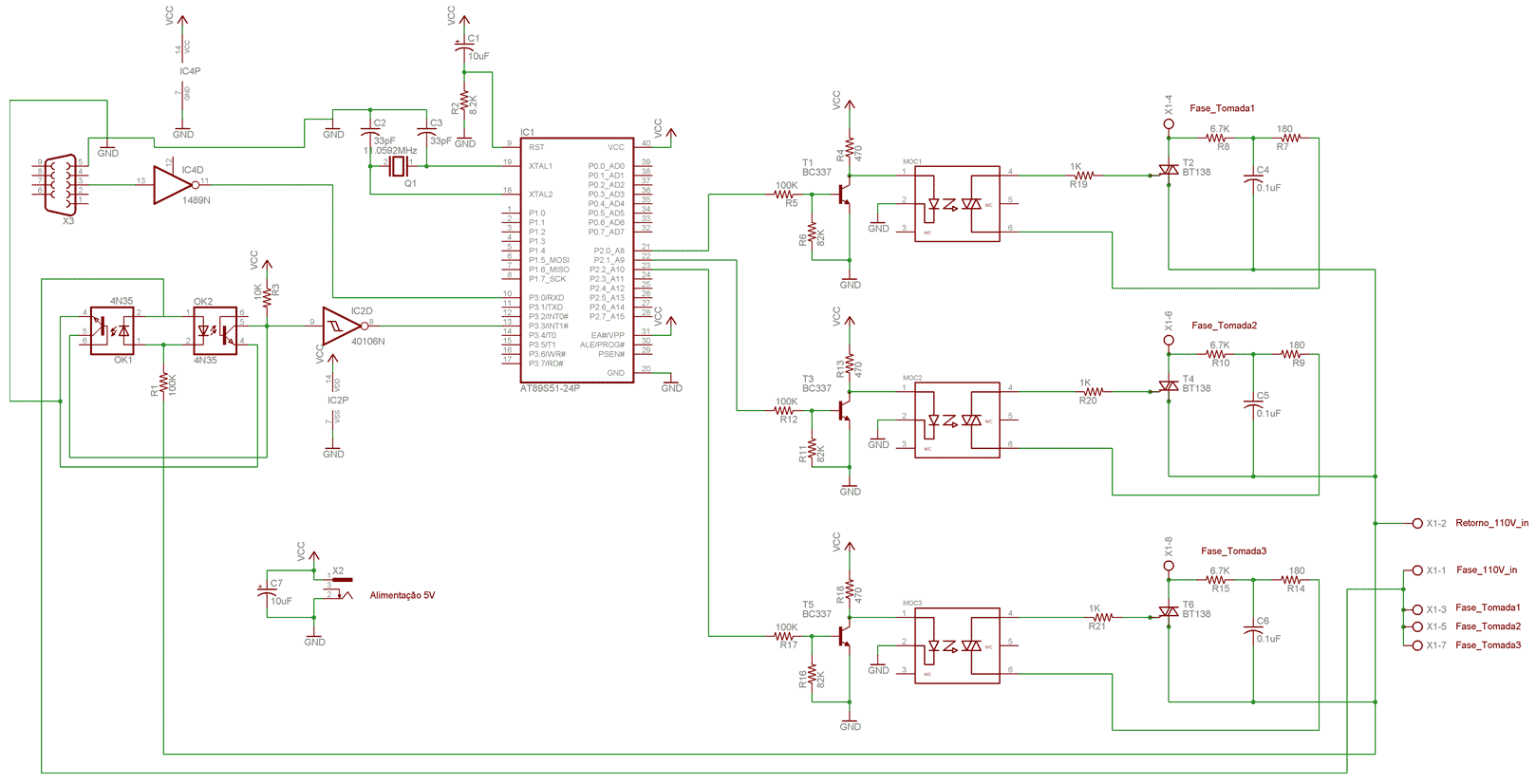
Task: Select the X2 power connector symbol
Action: click(x=340, y=587)
